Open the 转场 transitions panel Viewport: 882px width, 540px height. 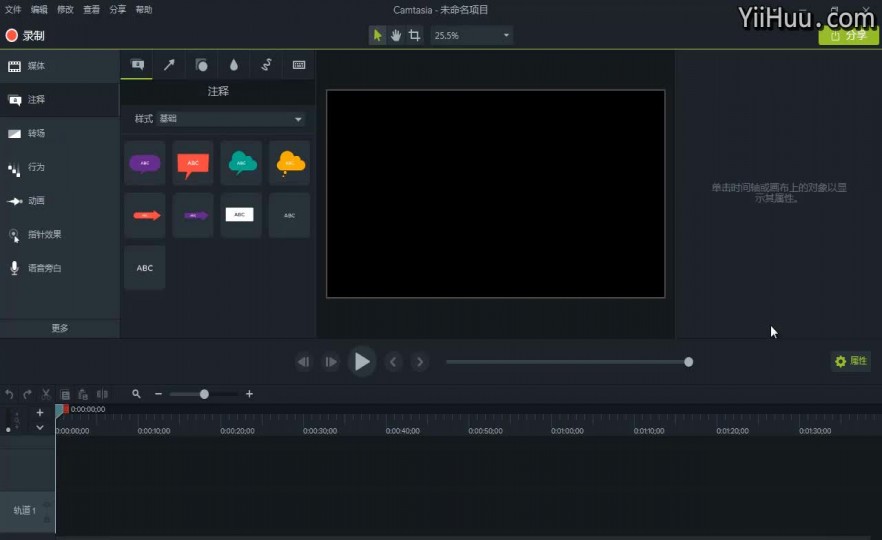pyautogui.click(x=60, y=134)
